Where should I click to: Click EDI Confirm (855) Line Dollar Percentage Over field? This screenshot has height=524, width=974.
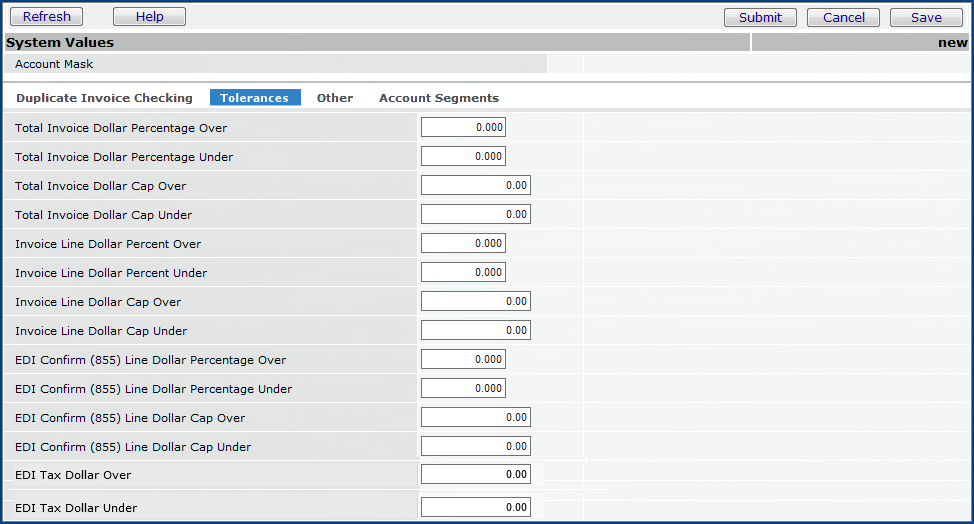463,360
